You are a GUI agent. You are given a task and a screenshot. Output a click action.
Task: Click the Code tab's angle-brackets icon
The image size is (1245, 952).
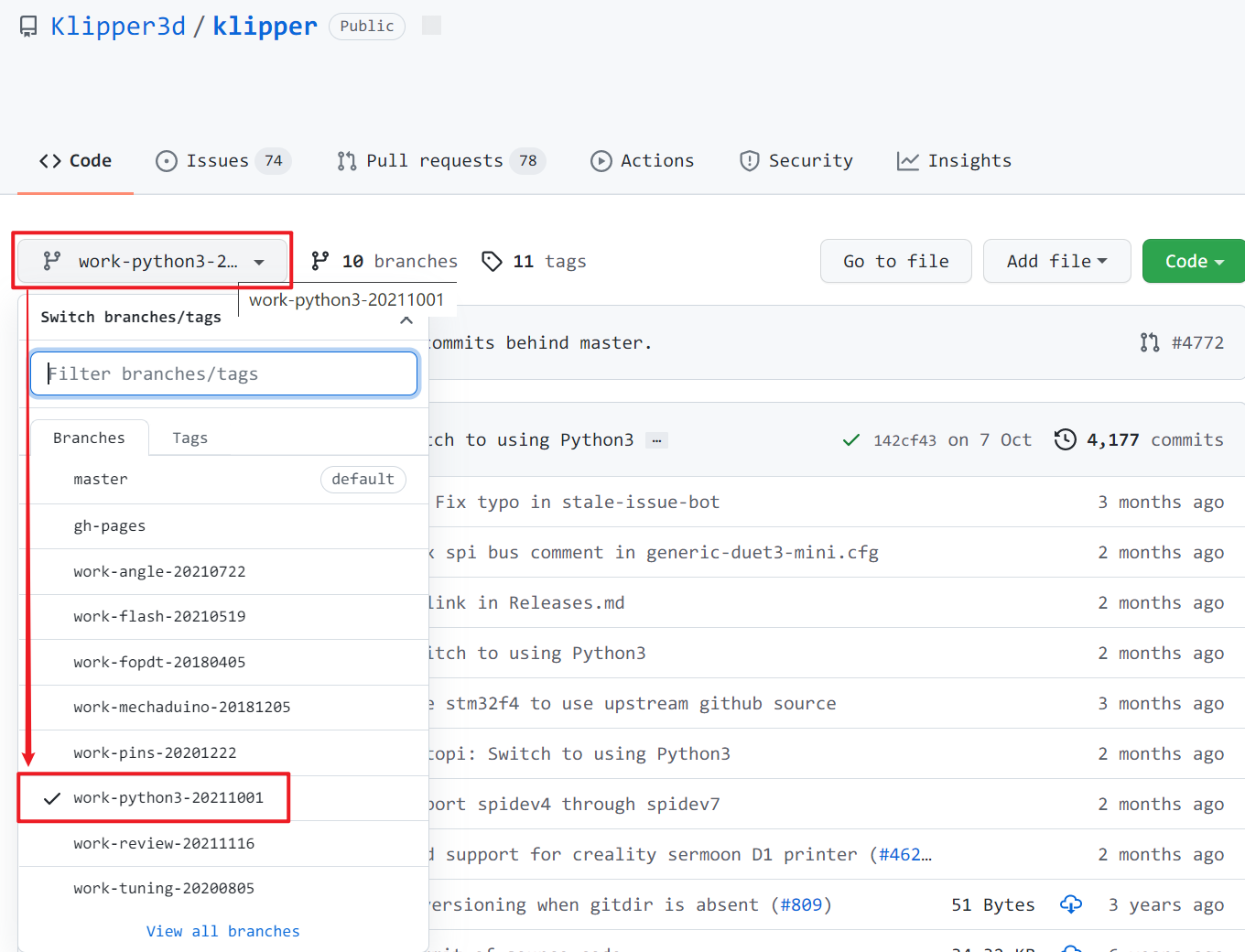click(50, 161)
